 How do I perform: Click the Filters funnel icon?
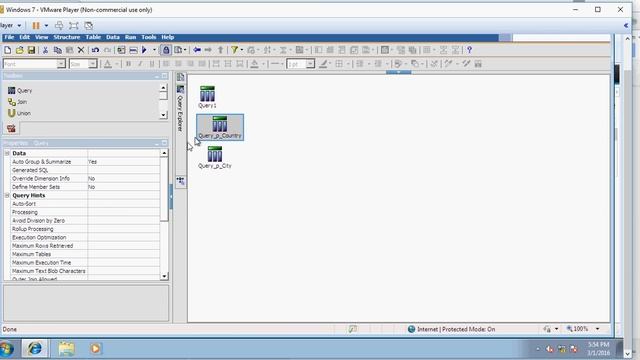[x=234, y=50]
